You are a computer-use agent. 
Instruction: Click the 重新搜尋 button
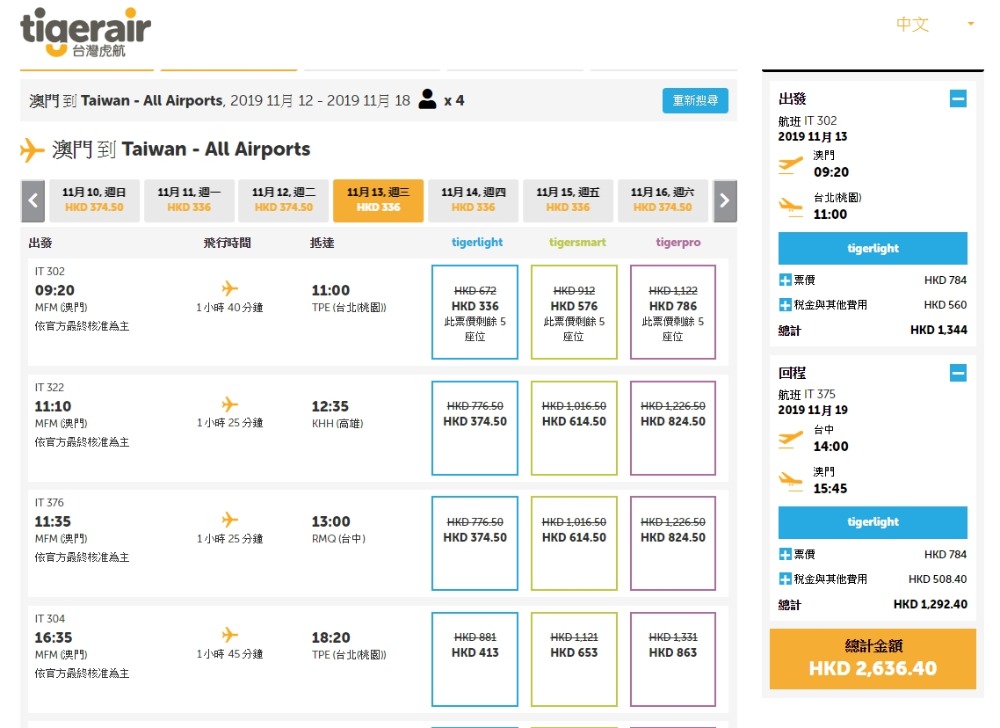[695, 101]
